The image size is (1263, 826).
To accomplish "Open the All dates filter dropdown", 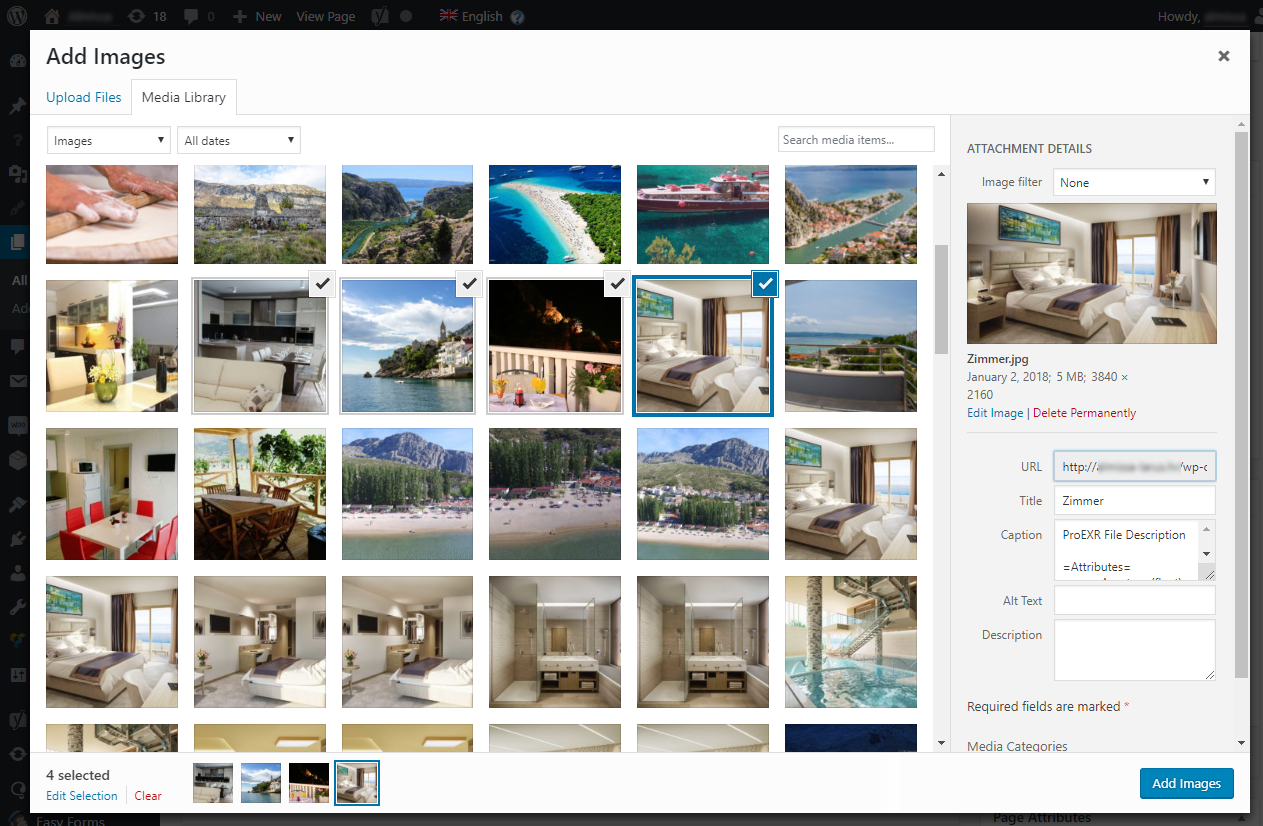I will [239, 141].
